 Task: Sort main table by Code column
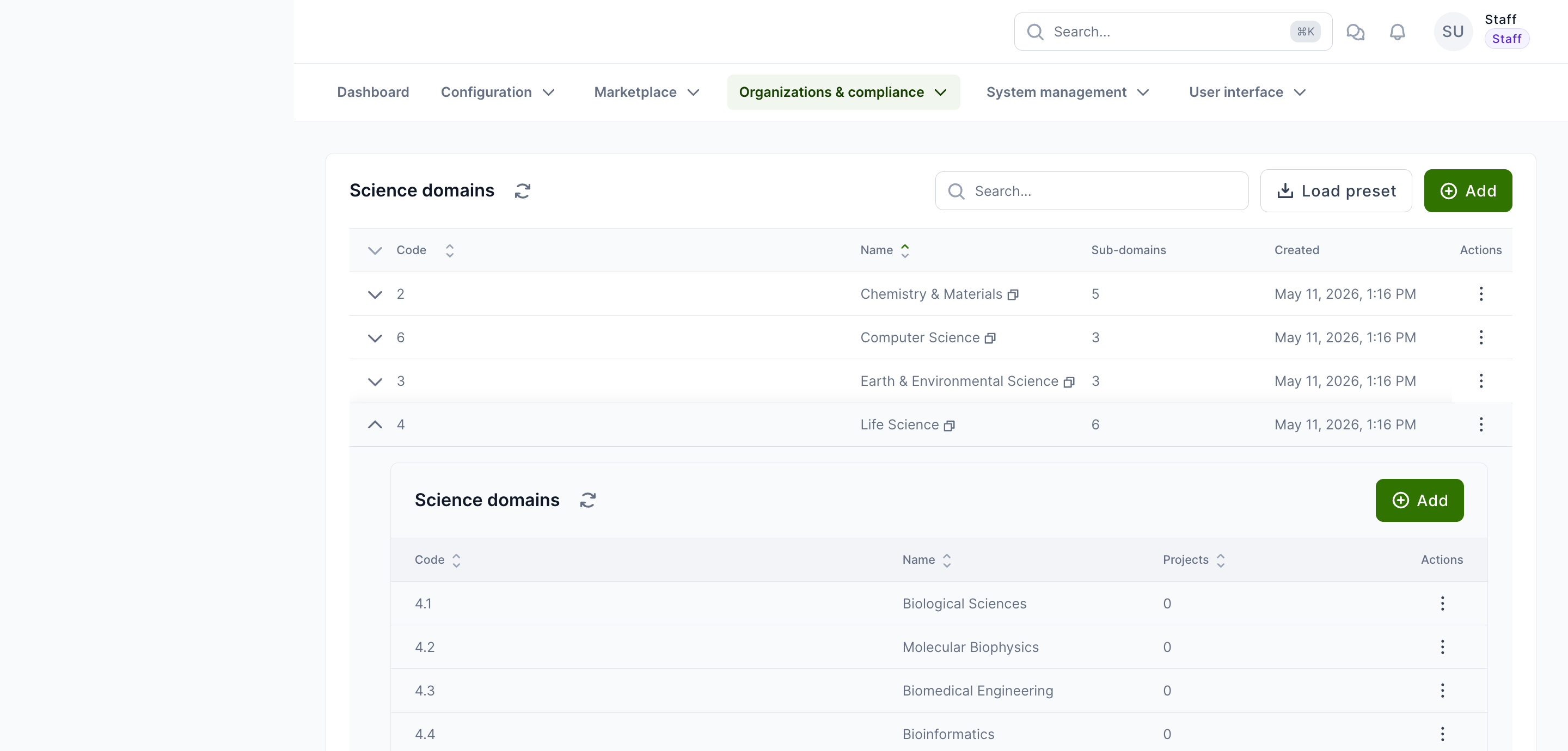pyautogui.click(x=449, y=251)
